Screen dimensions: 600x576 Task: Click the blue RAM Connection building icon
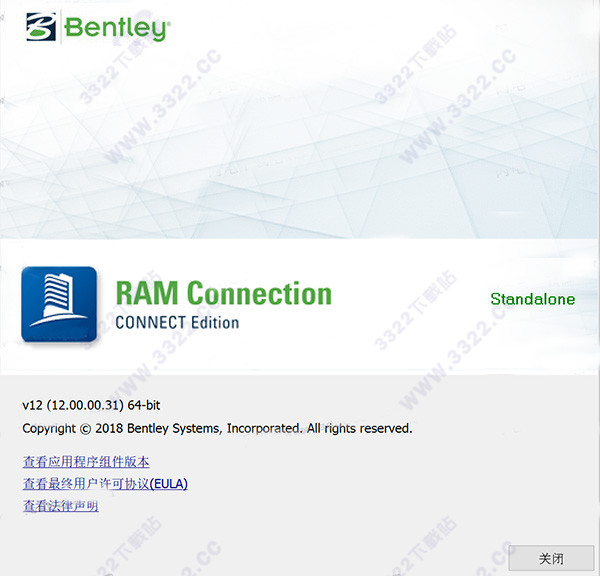click(59, 304)
